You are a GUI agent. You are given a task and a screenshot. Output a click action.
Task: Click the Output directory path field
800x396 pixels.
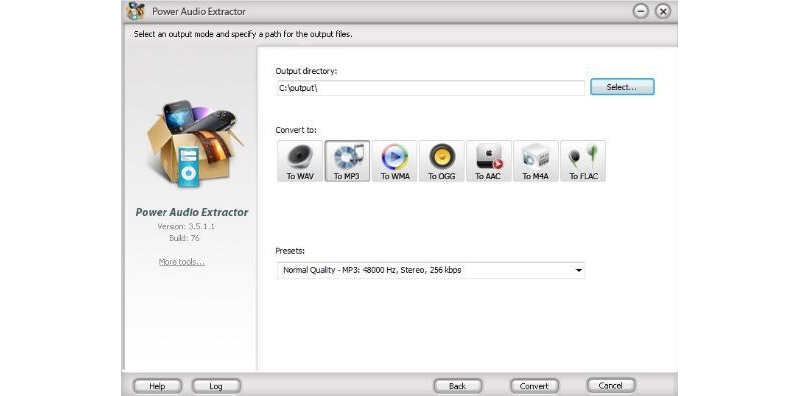430,88
